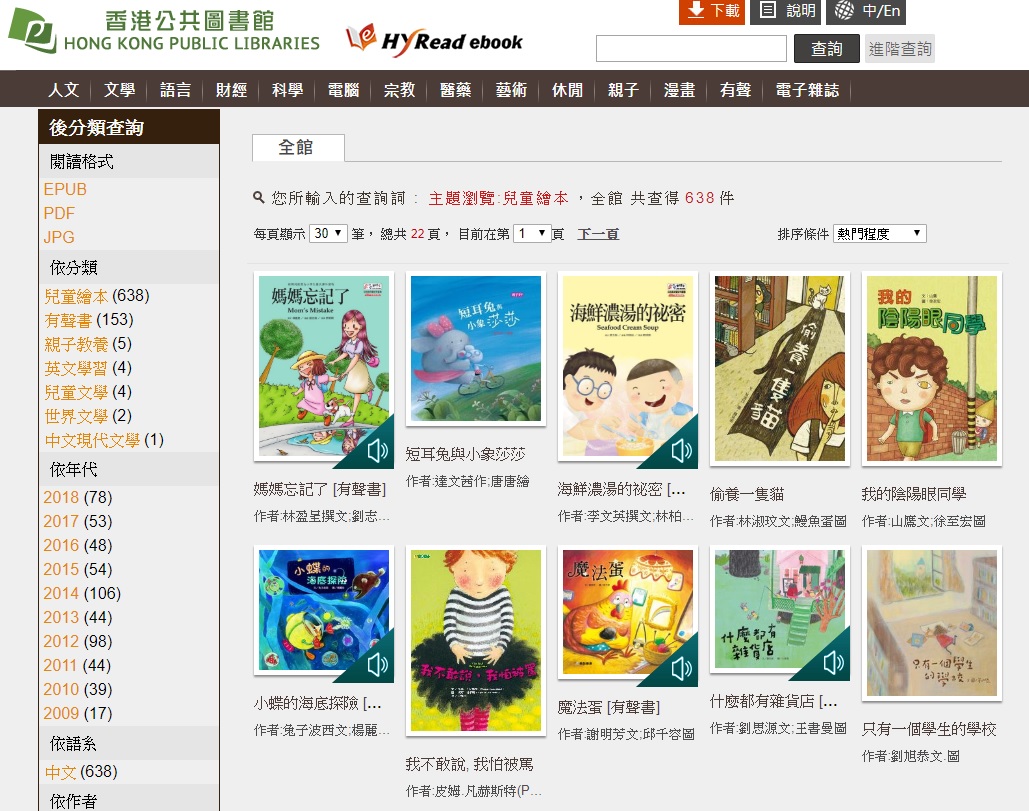Open the 排序條件 sort dropdown 熱門程度
The height and width of the screenshot is (811, 1029).
(879, 234)
